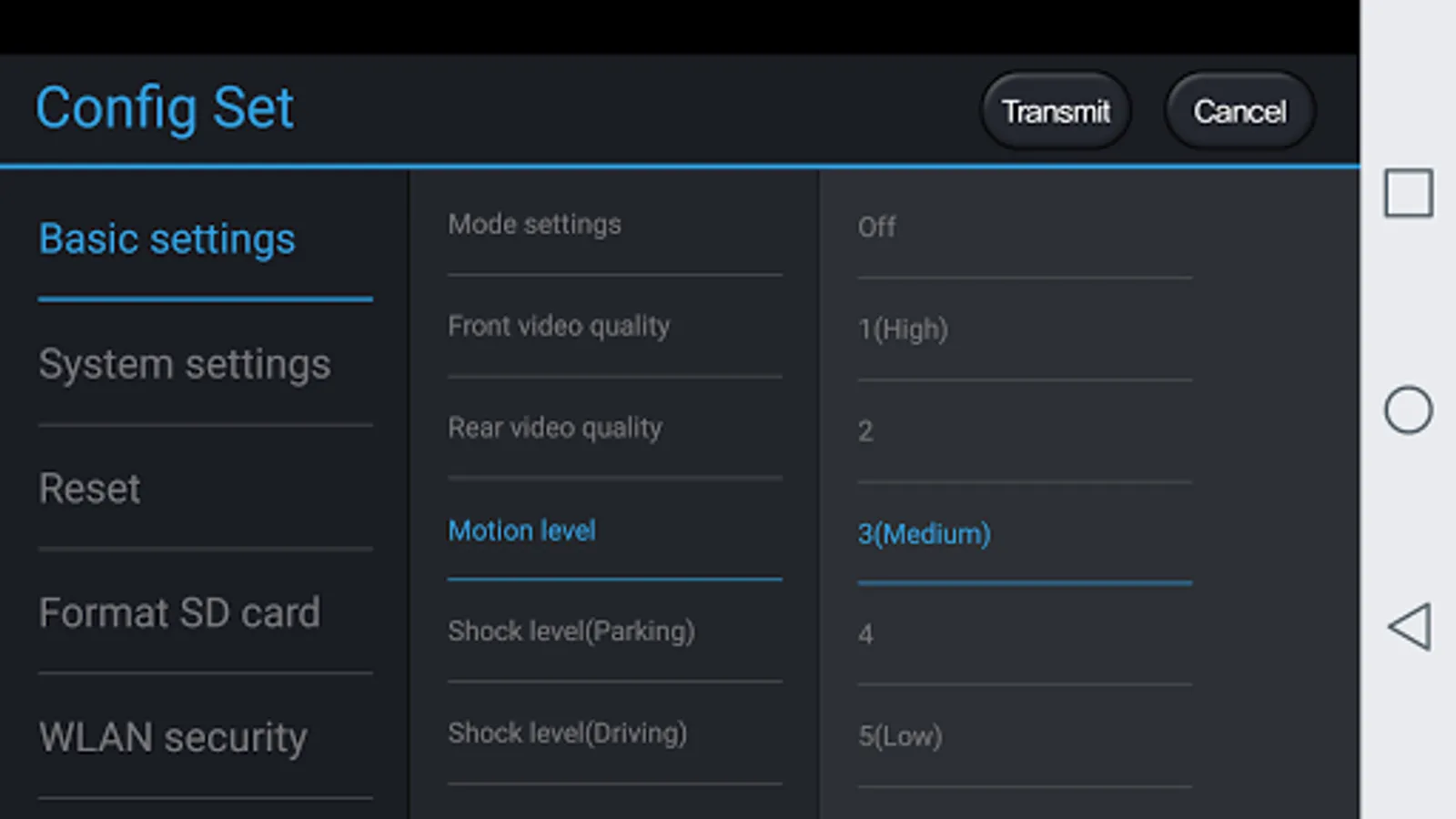1456x819 pixels.
Task: Select Shock level(Driving) setting
Action: 568,733
